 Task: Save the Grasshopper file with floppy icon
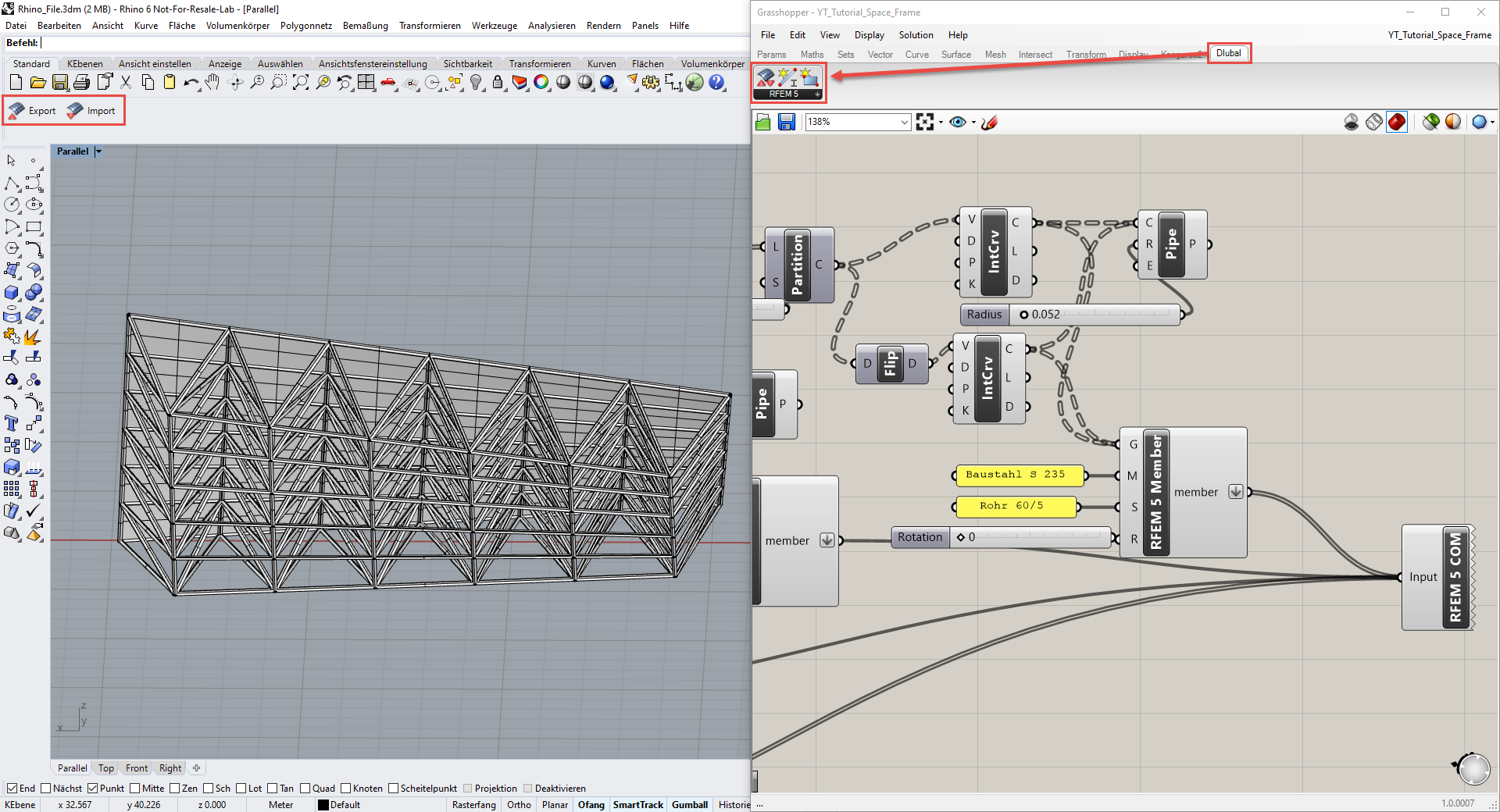[787, 122]
